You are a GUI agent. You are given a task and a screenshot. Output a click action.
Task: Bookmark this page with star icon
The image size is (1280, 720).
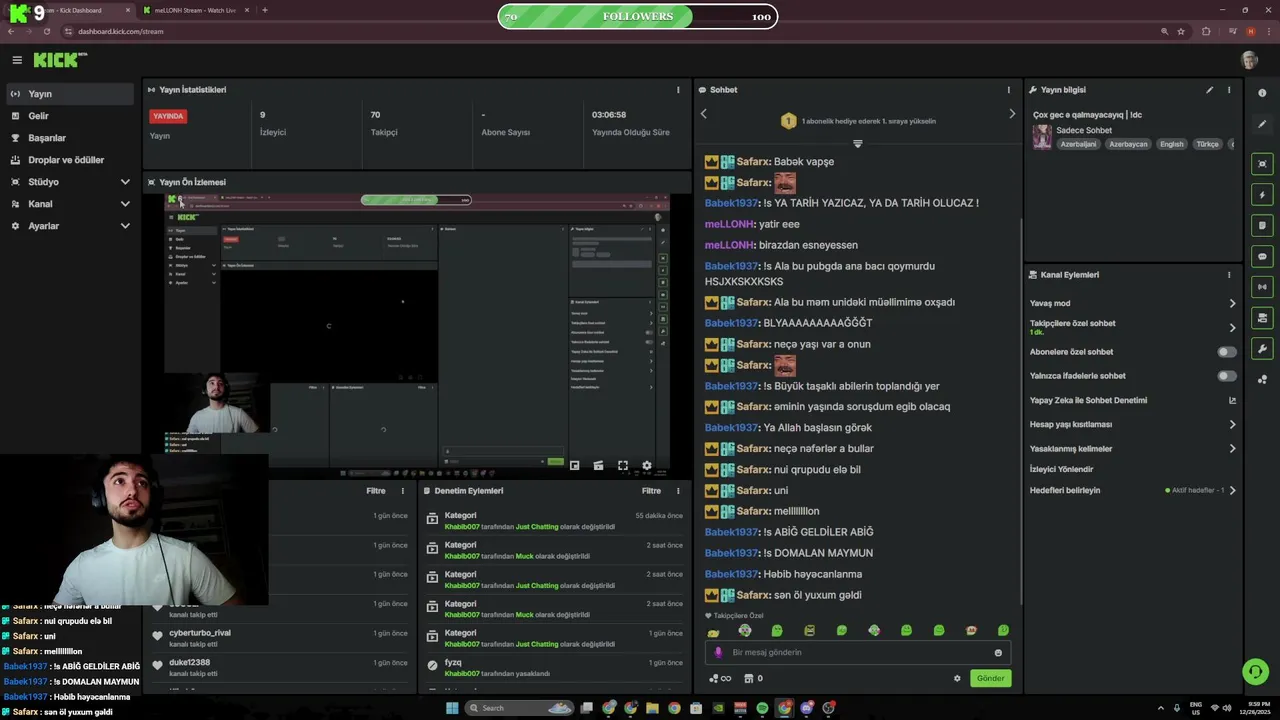[1181, 31]
